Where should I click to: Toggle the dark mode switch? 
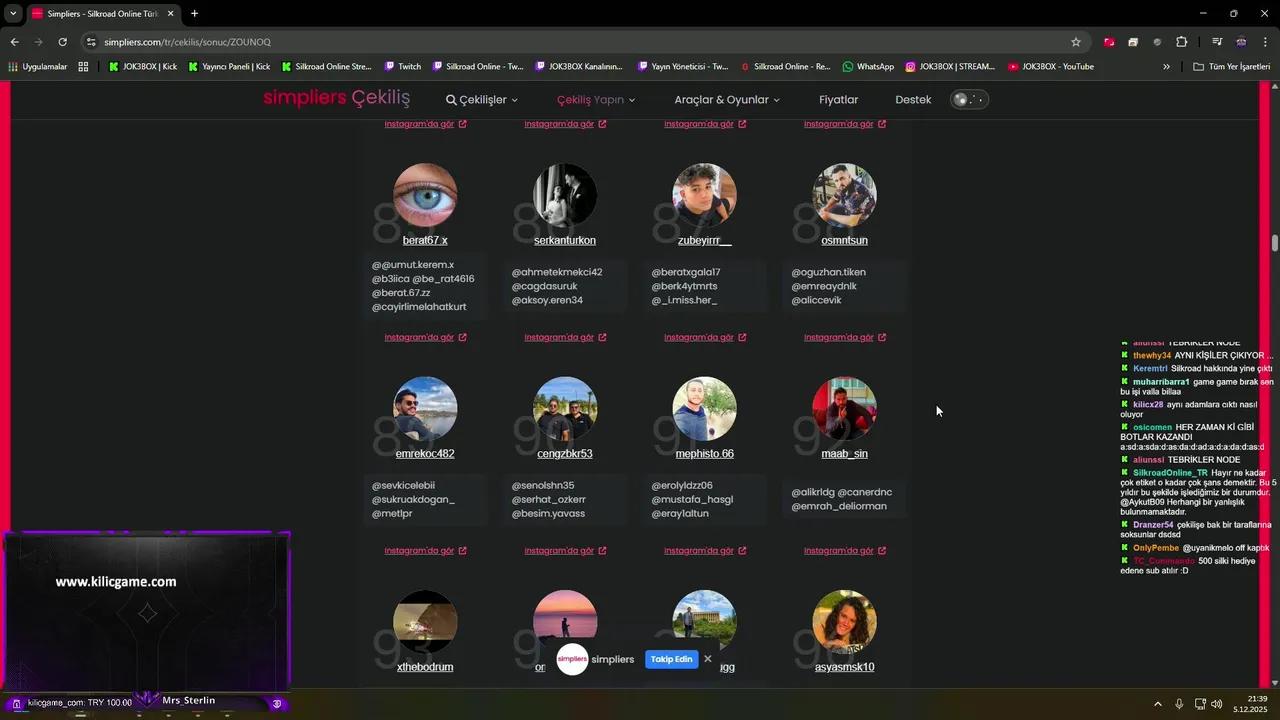(x=969, y=100)
